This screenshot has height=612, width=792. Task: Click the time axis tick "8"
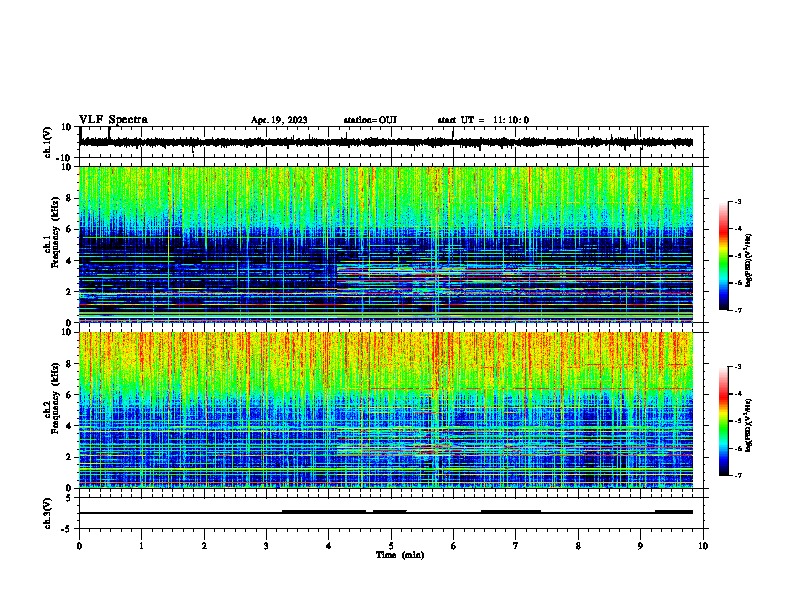click(x=578, y=546)
